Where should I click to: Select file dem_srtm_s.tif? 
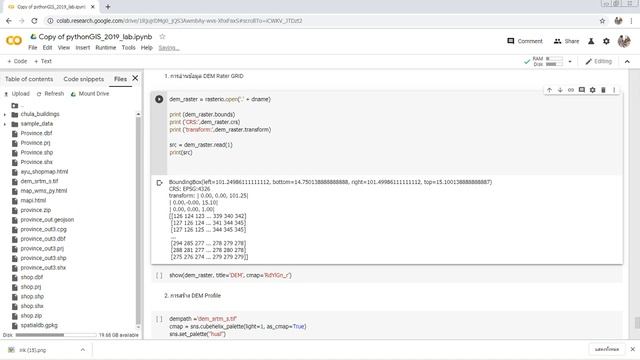[x=39, y=181]
